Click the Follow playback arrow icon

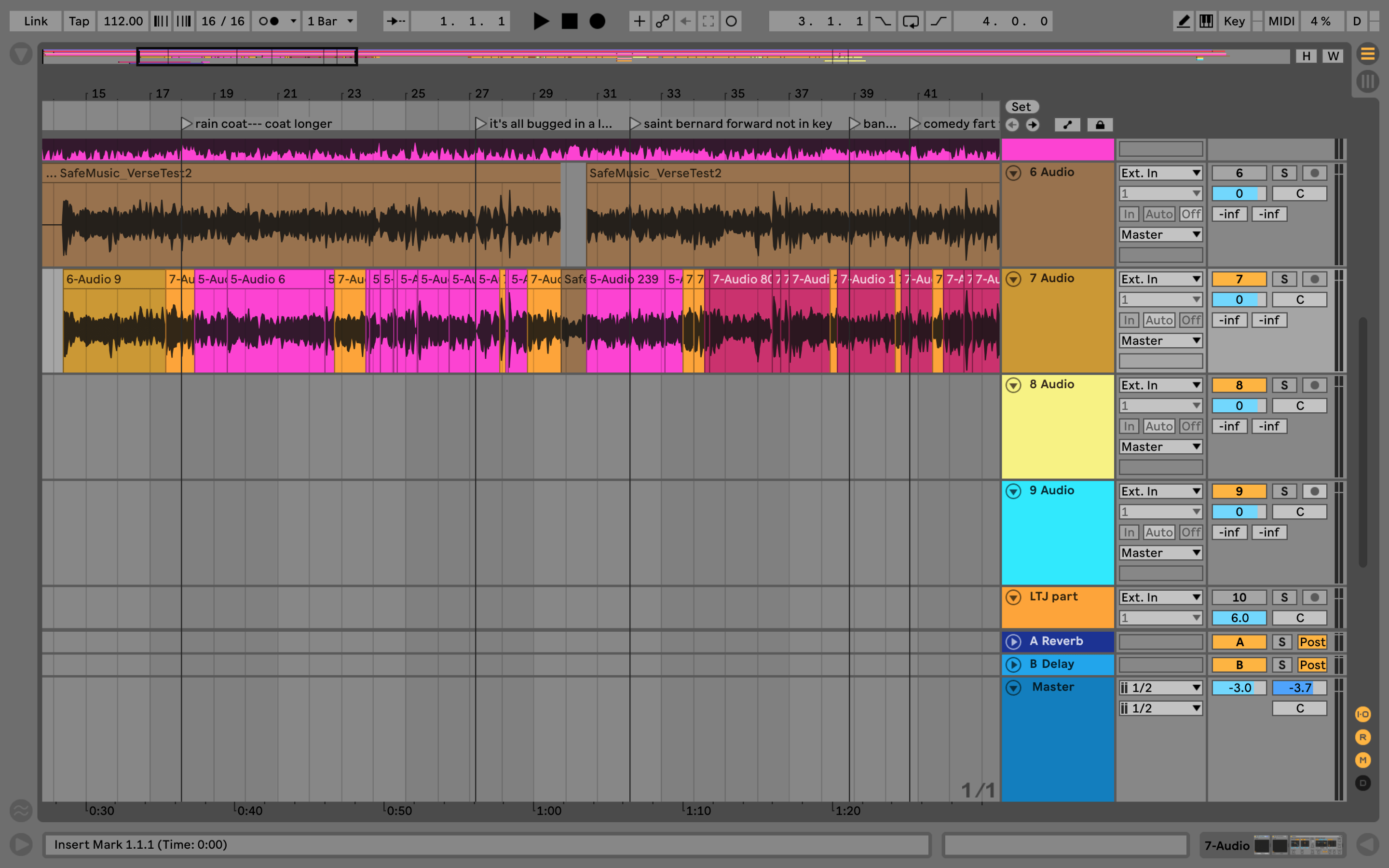[x=395, y=21]
